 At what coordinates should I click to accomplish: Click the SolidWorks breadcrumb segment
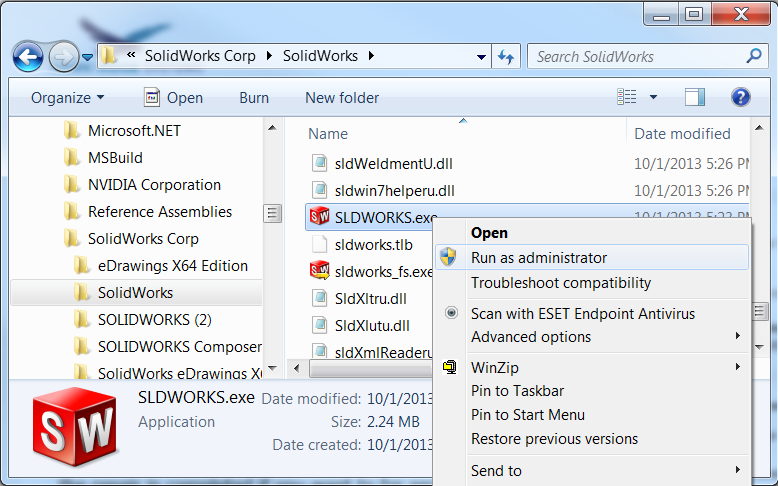click(320, 56)
